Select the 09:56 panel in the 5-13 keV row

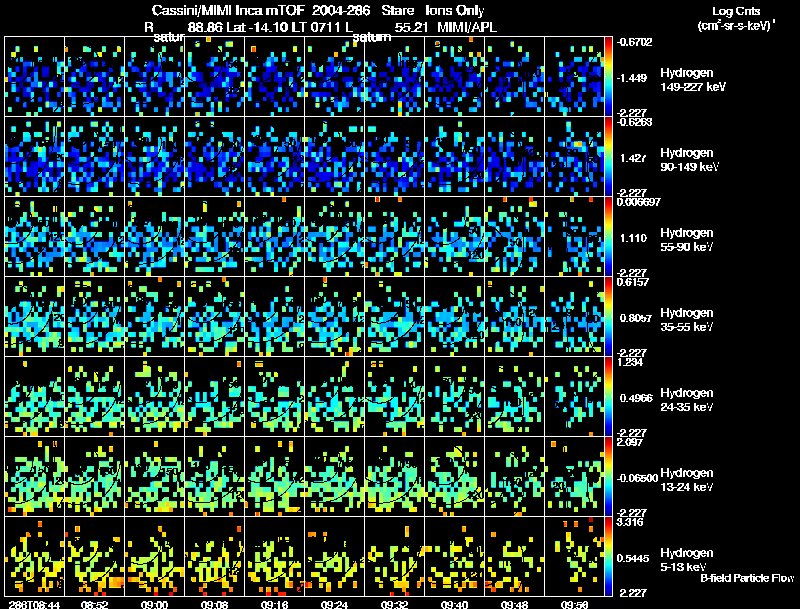(574, 556)
